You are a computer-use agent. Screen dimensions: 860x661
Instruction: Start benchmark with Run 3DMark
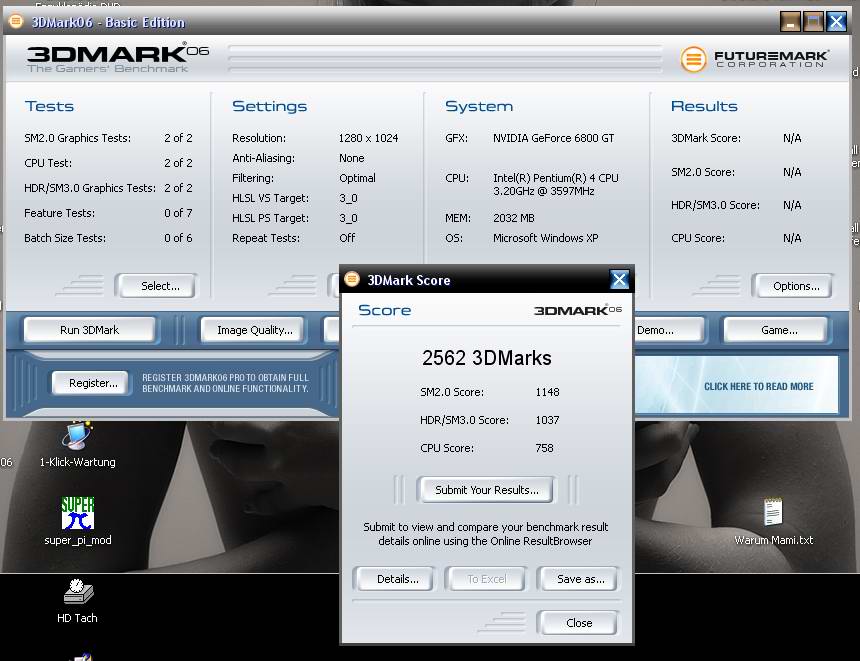click(x=89, y=330)
